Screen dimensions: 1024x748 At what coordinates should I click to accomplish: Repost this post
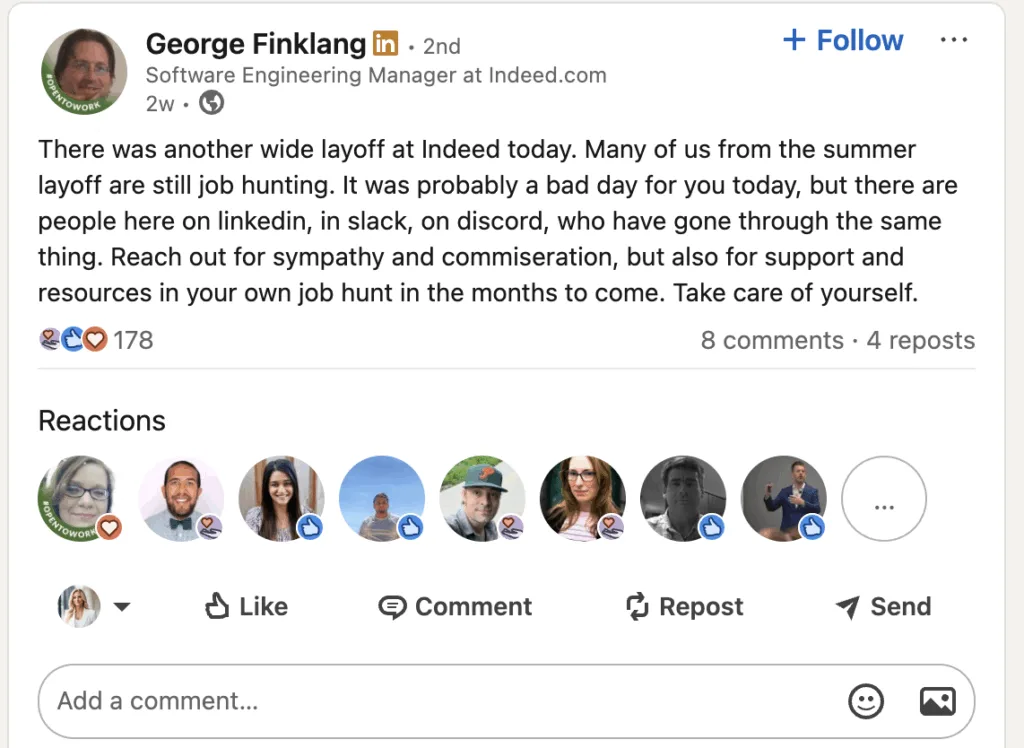[684, 607]
